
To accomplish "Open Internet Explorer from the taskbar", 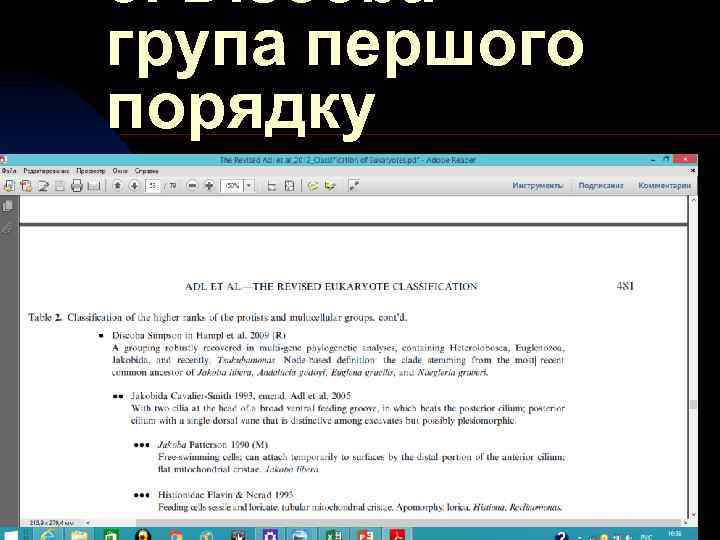I will coord(48,534).
